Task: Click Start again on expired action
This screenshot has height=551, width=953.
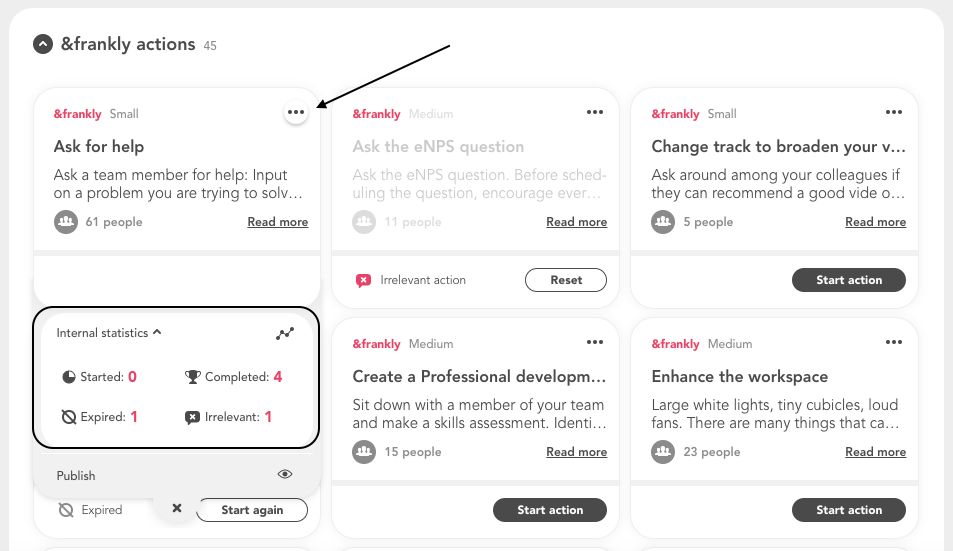Action: [x=252, y=510]
